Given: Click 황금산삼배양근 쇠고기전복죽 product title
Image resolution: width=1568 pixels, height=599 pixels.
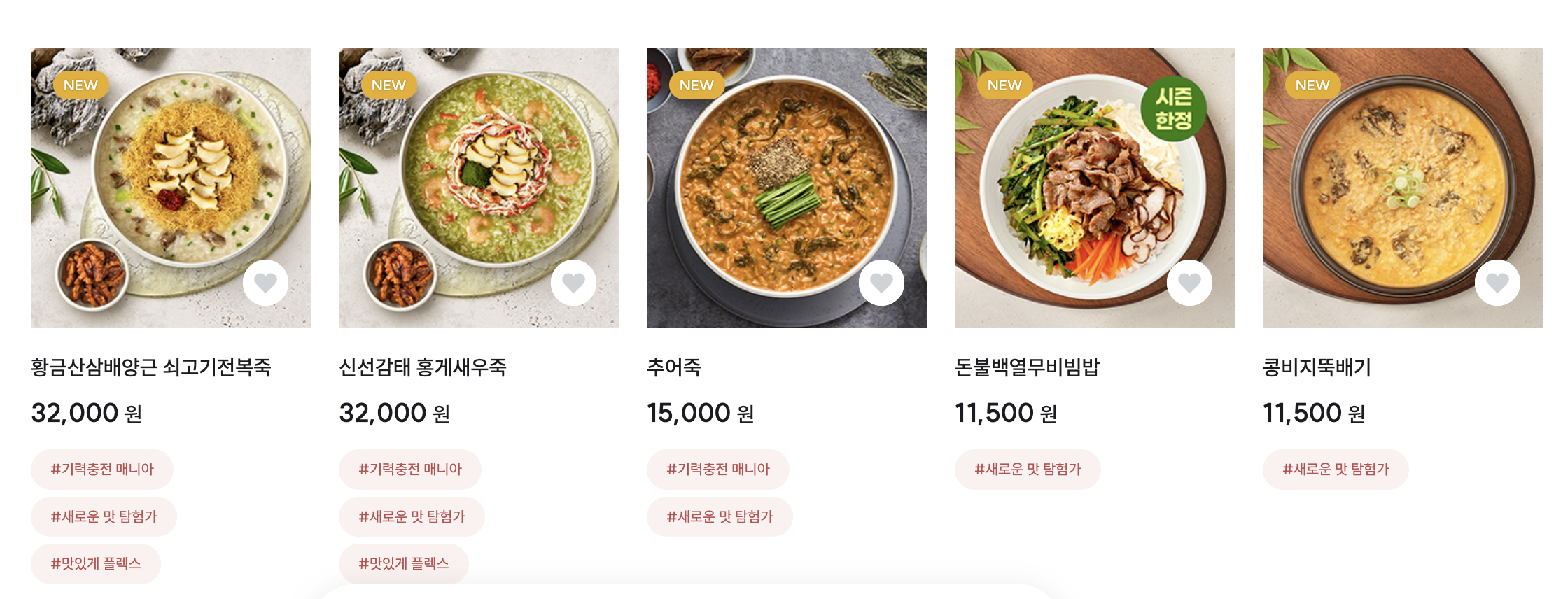Looking at the screenshot, I should coord(151,367).
